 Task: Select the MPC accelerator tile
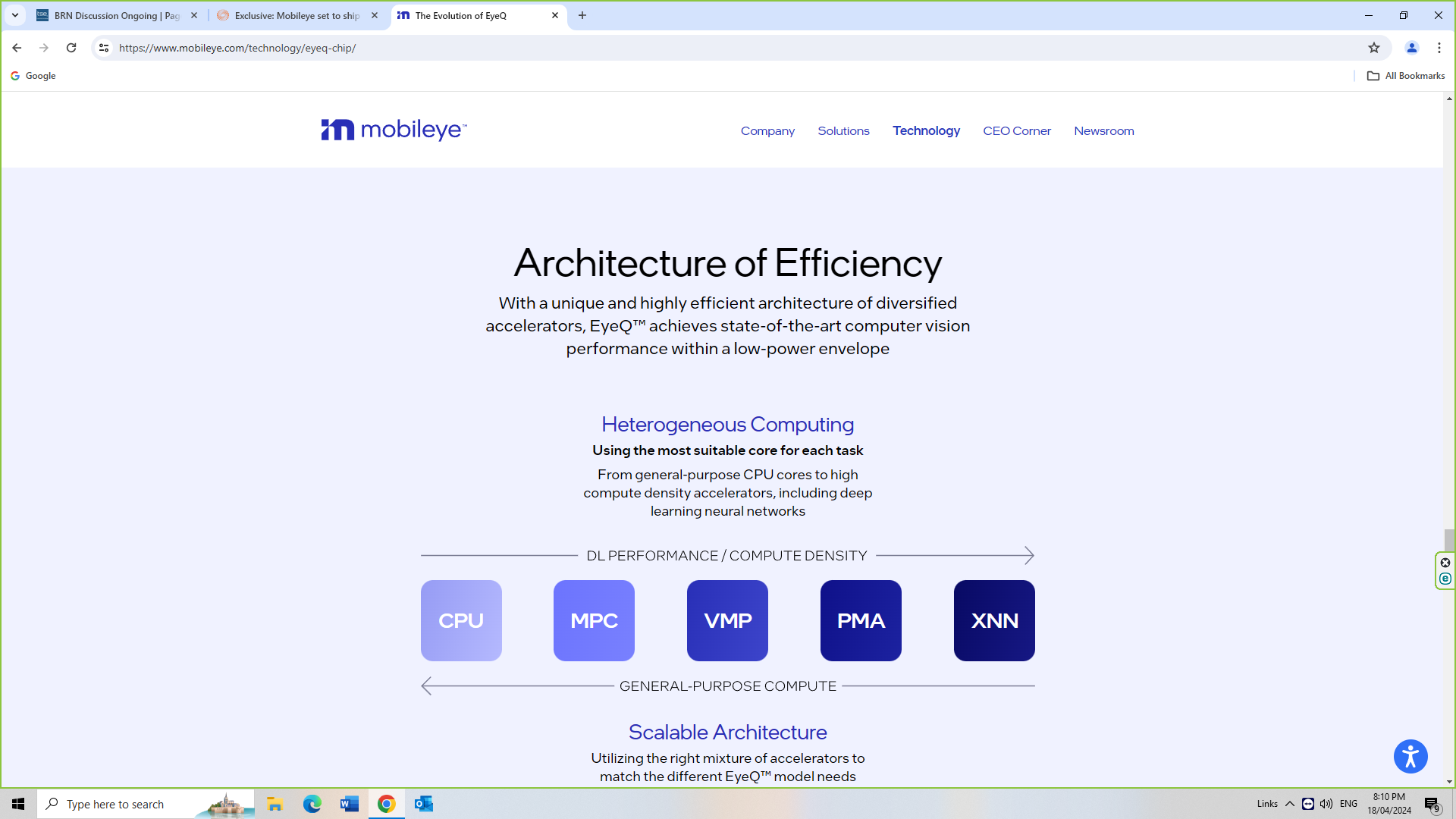(x=594, y=620)
